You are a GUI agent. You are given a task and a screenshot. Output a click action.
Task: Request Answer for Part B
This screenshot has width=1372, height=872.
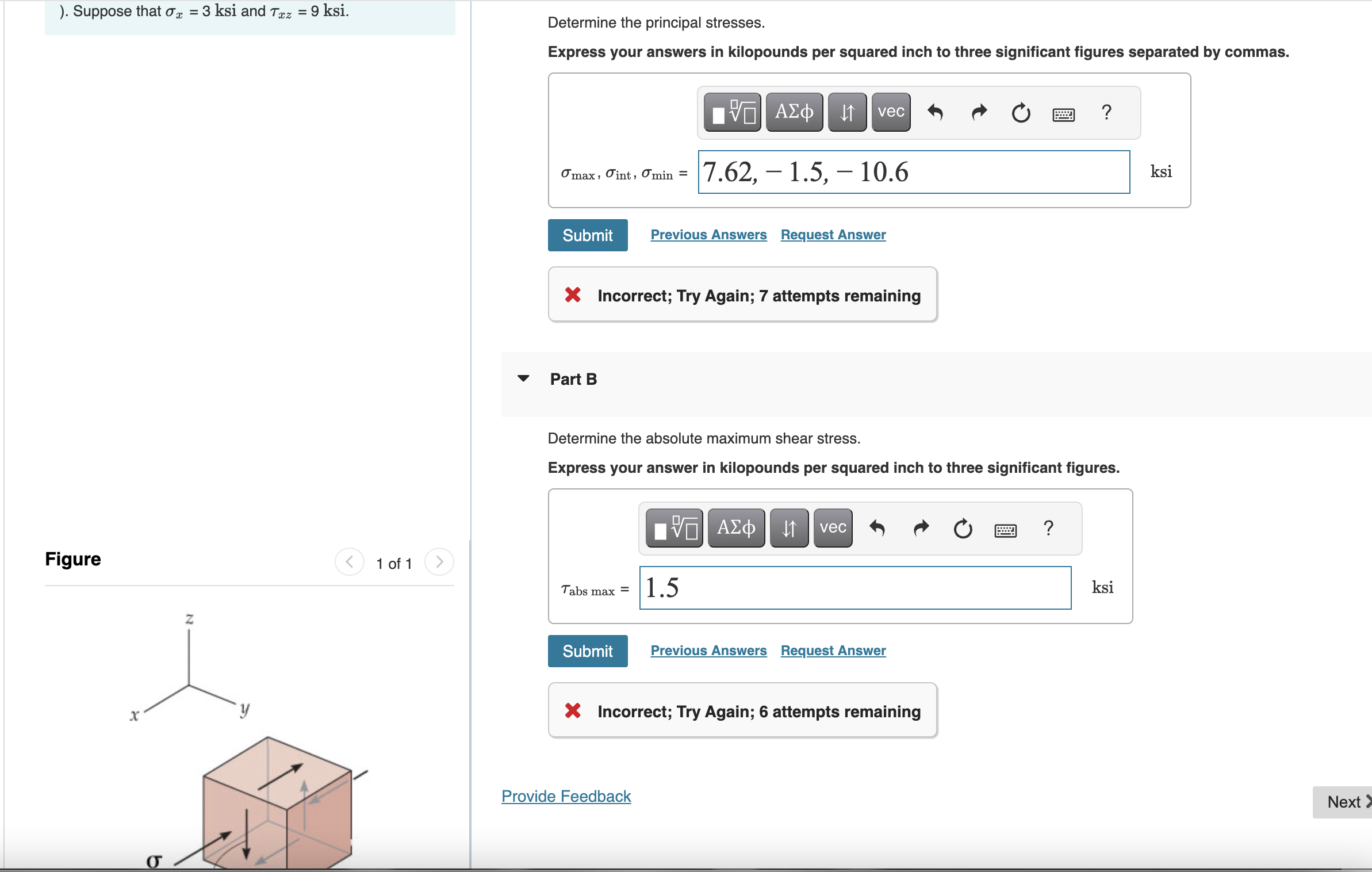pos(833,650)
